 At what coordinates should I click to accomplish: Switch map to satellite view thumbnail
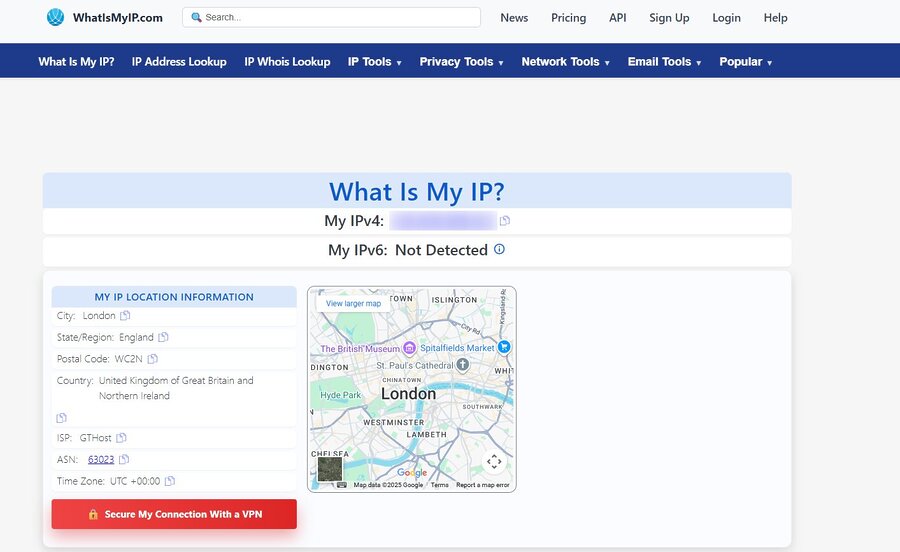(330, 468)
